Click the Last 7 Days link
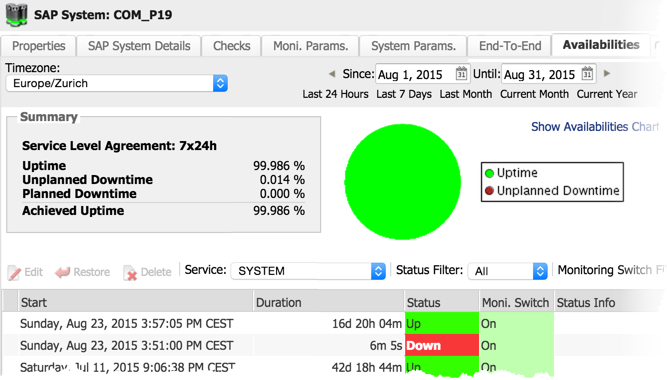The height and width of the screenshot is (380, 667). point(404,94)
